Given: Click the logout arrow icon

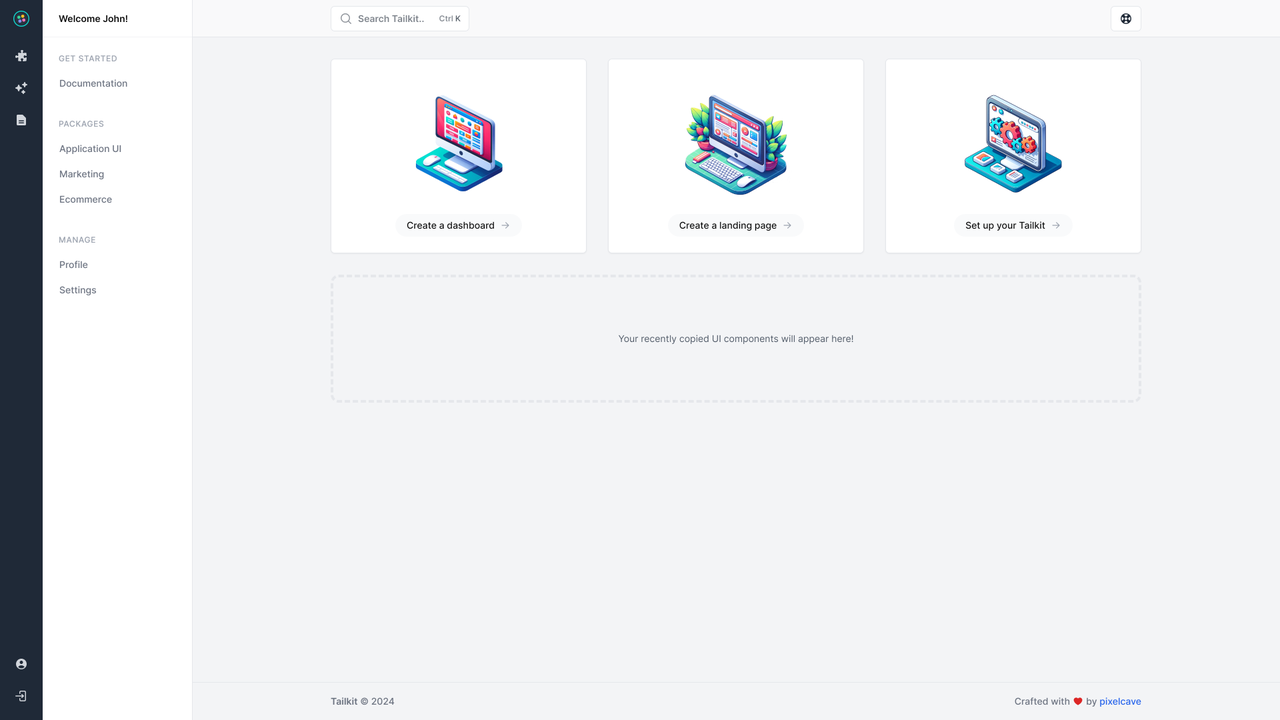Looking at the screenshot, I should 21,696.
